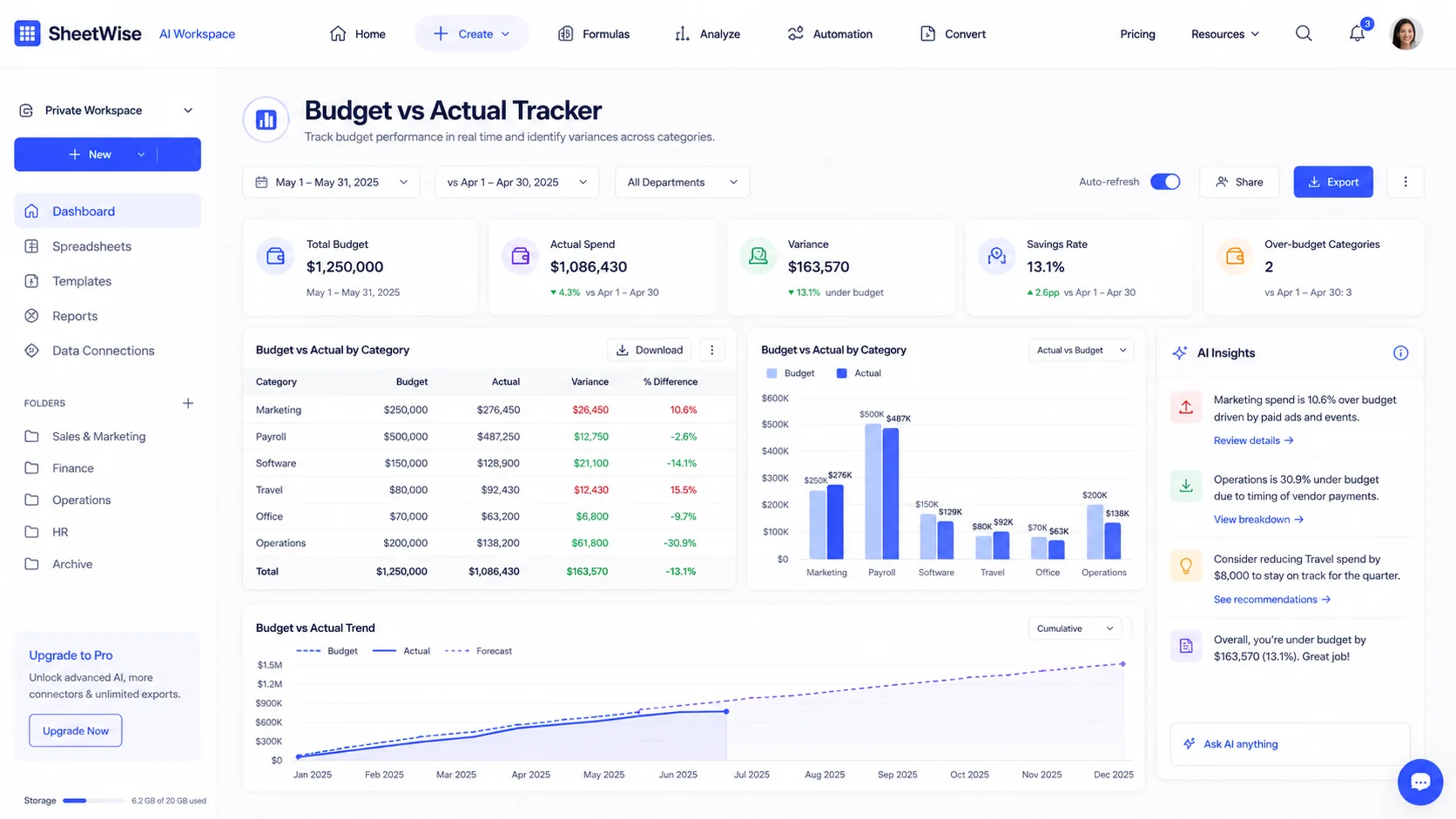Click the Archive folder icon

[31, 564]
